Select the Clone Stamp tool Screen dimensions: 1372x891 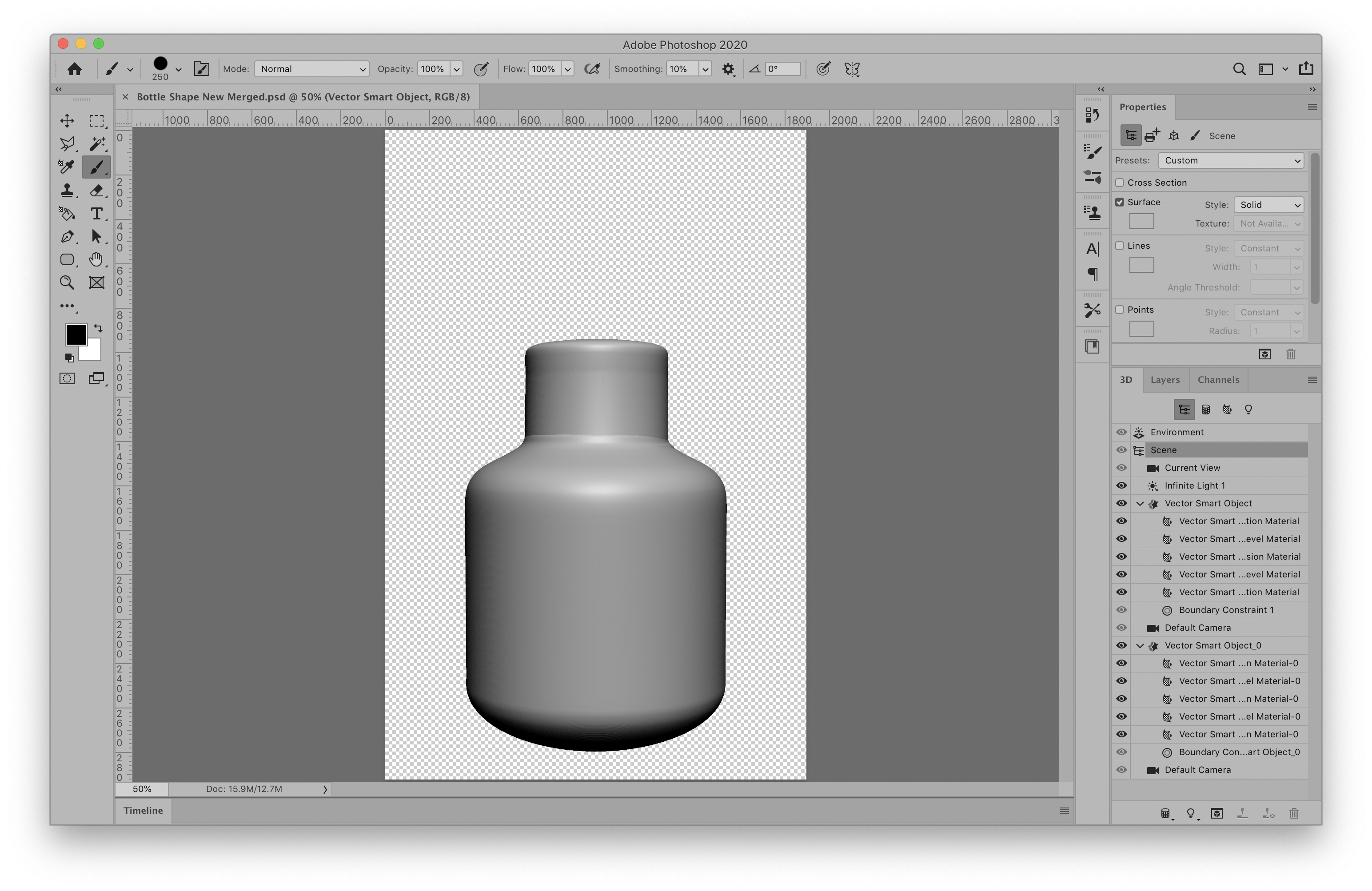pyautogui.click(x=67, y=190)
